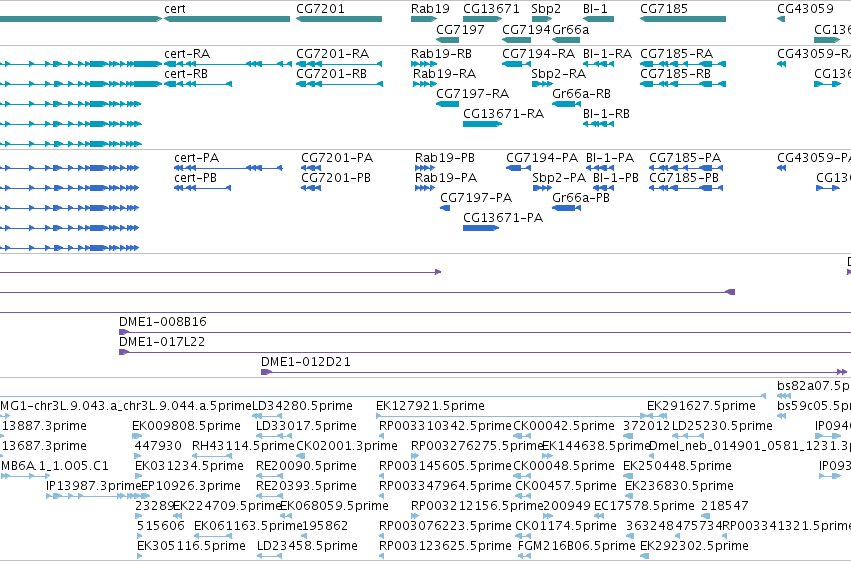Select transcript label 'Rab19-RA'
Viewport: 851px width, 561px height.
(x=444, y=74)
